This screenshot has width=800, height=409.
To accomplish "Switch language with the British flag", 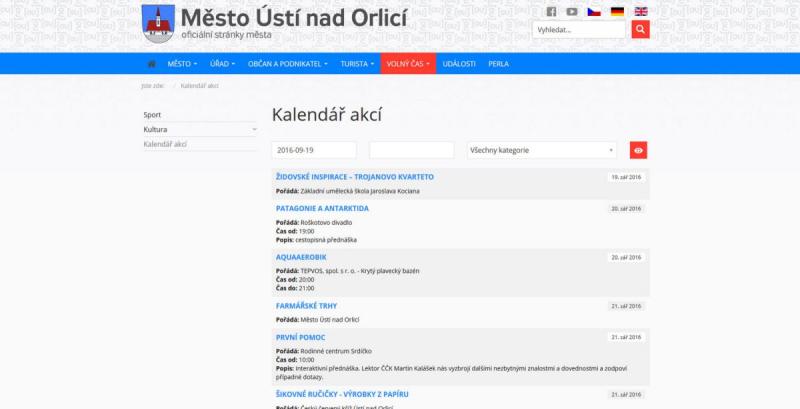I will (x=641, y=12).
